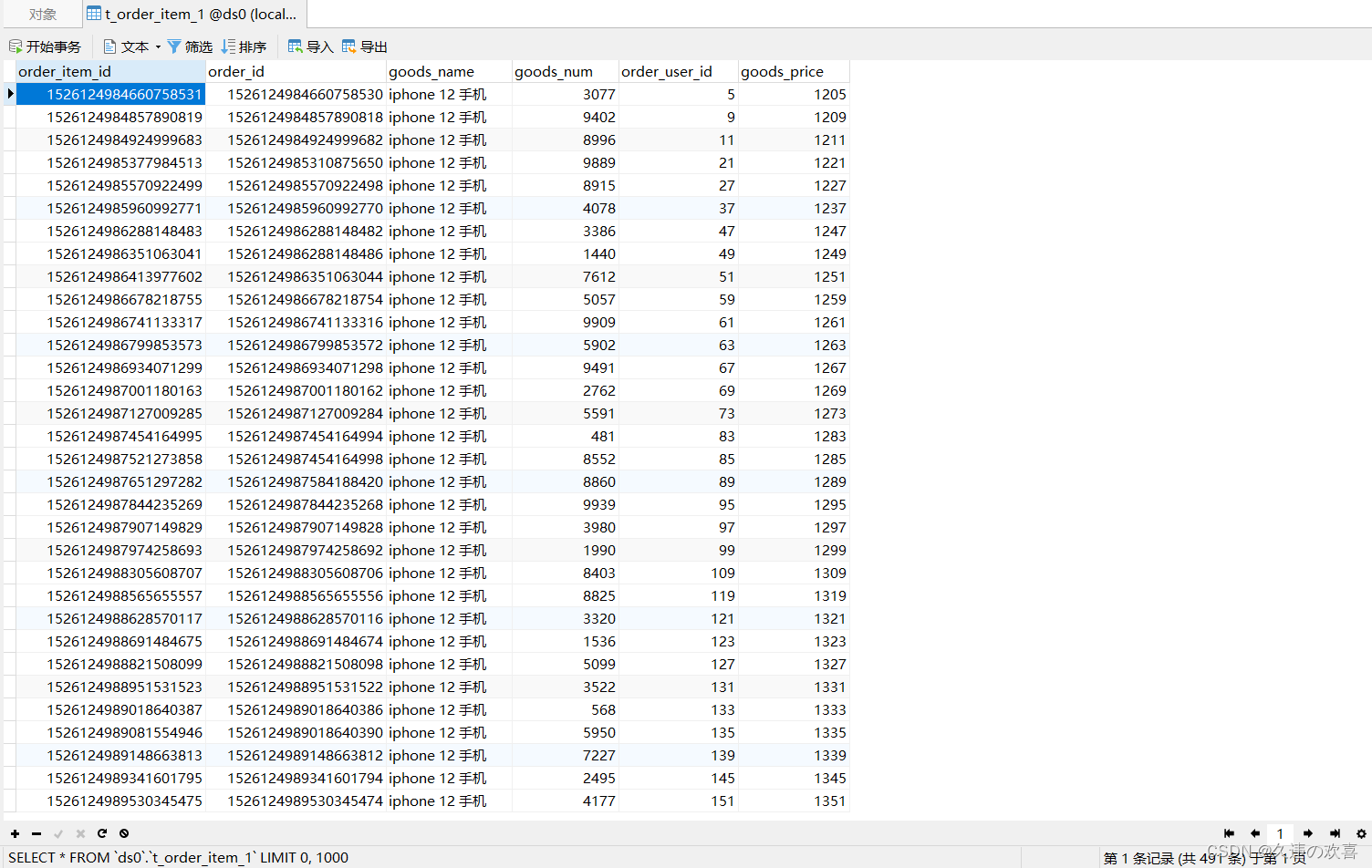Click goods_num cell 568
The image size is (1372, 868).
566,709
